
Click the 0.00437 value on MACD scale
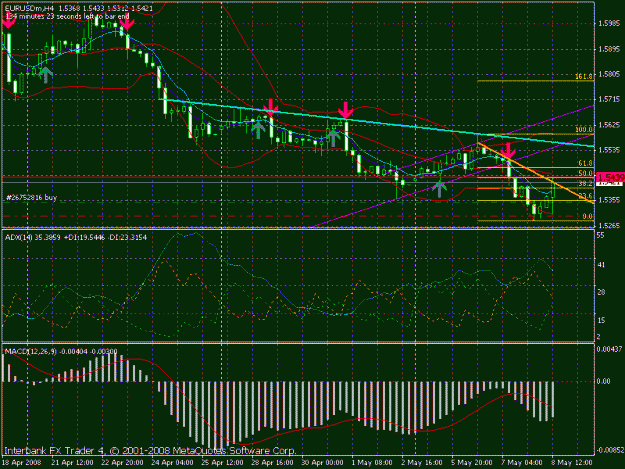(x=609, y=349)
